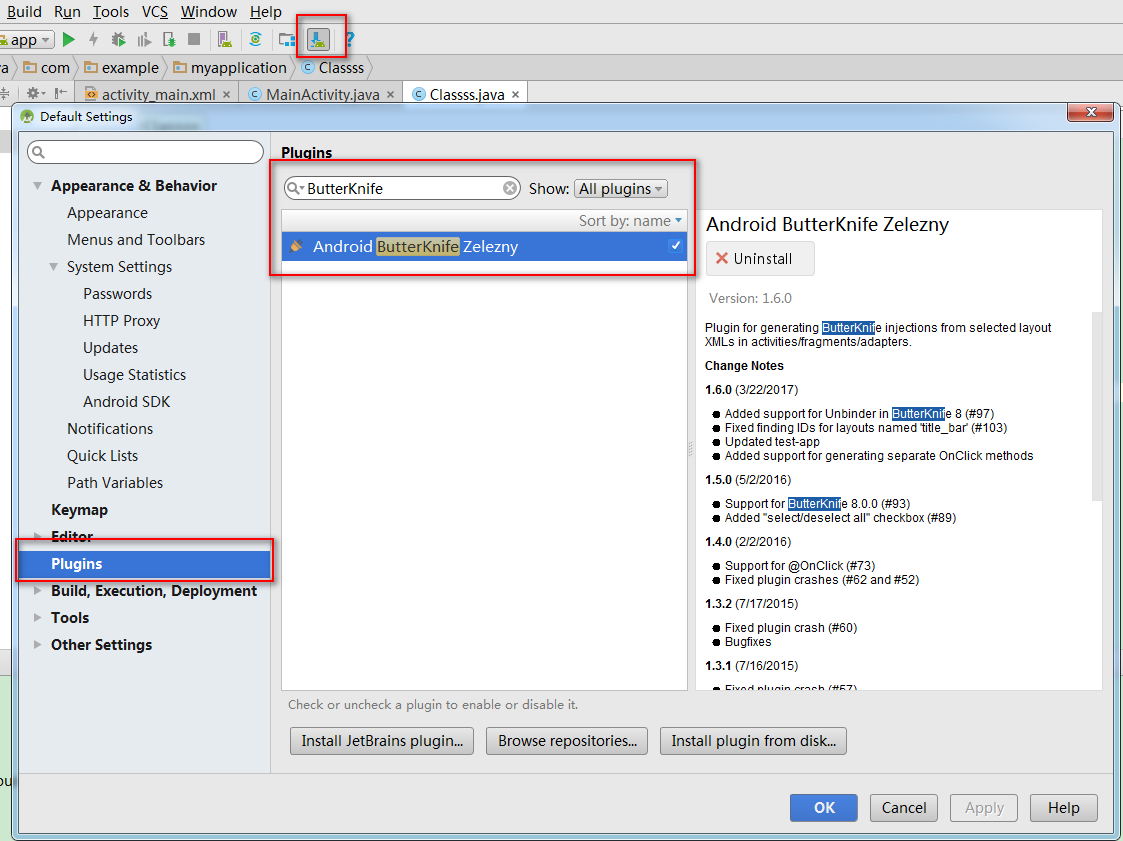Screen dimensions: 1123x841
Task: Open the Sort by name dropdown
Action: click(x=630, y=221)
